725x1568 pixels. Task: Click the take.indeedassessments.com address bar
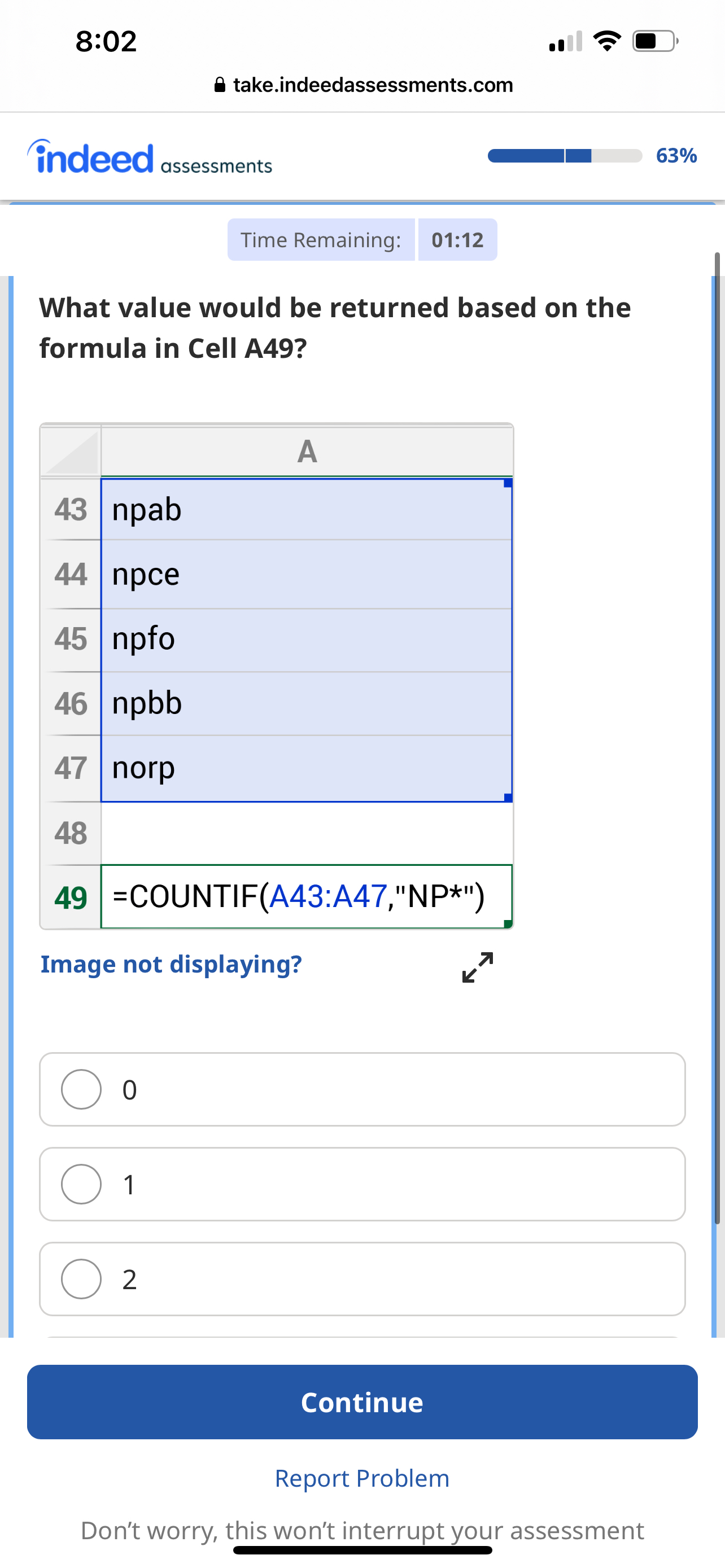373,84
